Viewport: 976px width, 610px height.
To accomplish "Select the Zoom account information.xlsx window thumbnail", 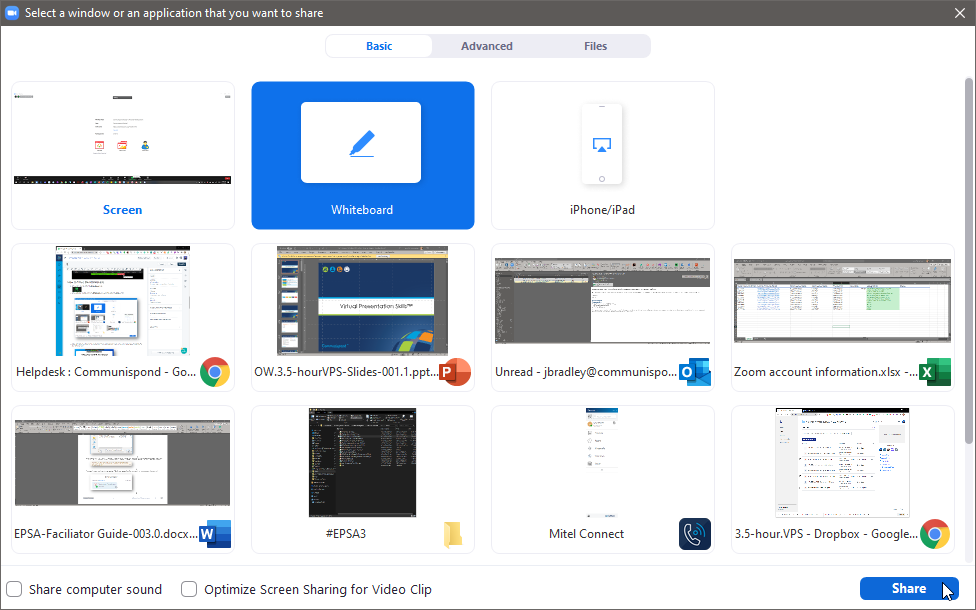I will click(x=842, y=301).
